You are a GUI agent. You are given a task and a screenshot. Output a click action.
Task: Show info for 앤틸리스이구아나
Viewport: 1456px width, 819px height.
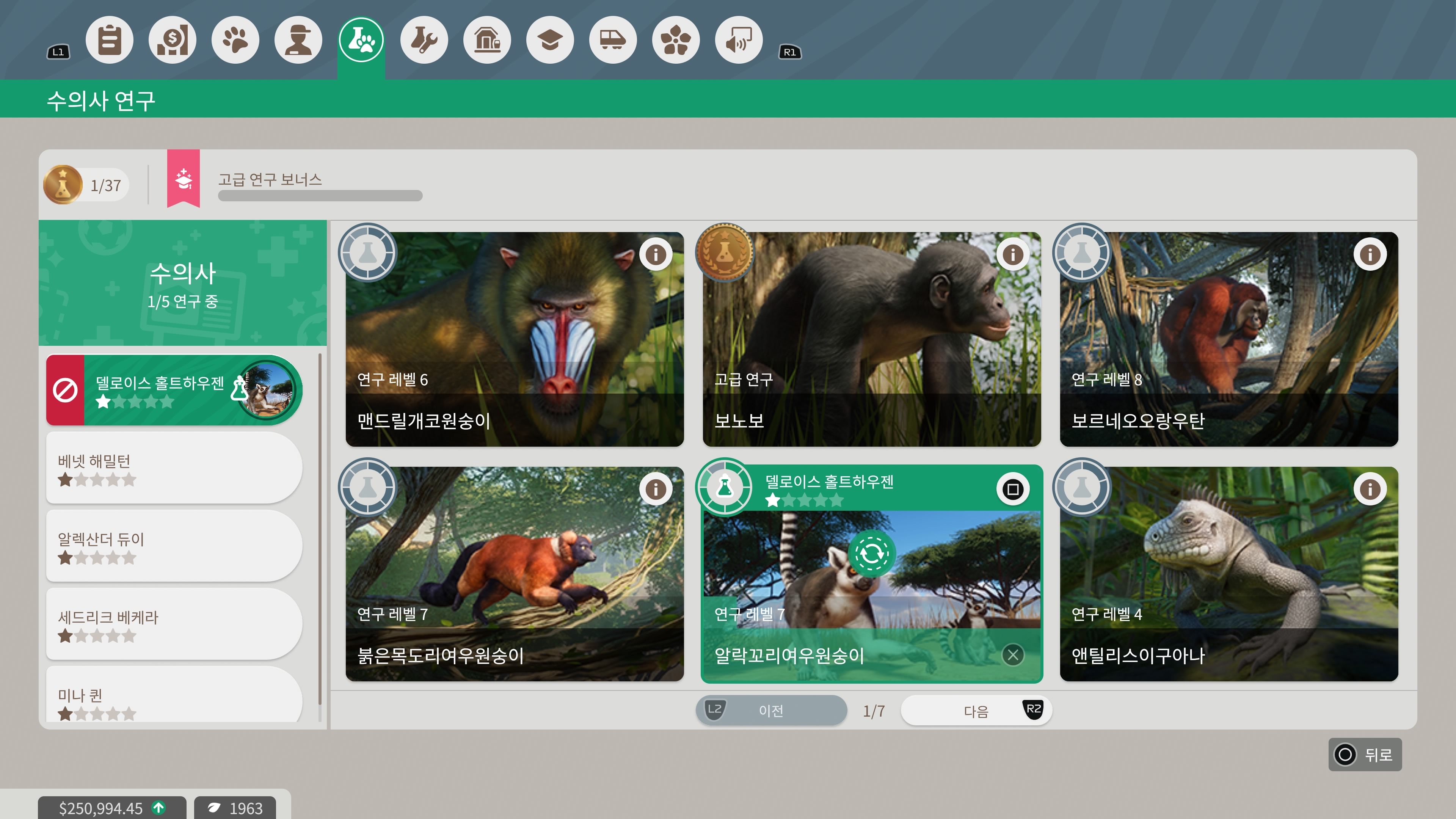pyautogui.click(x=1370, y=490)
